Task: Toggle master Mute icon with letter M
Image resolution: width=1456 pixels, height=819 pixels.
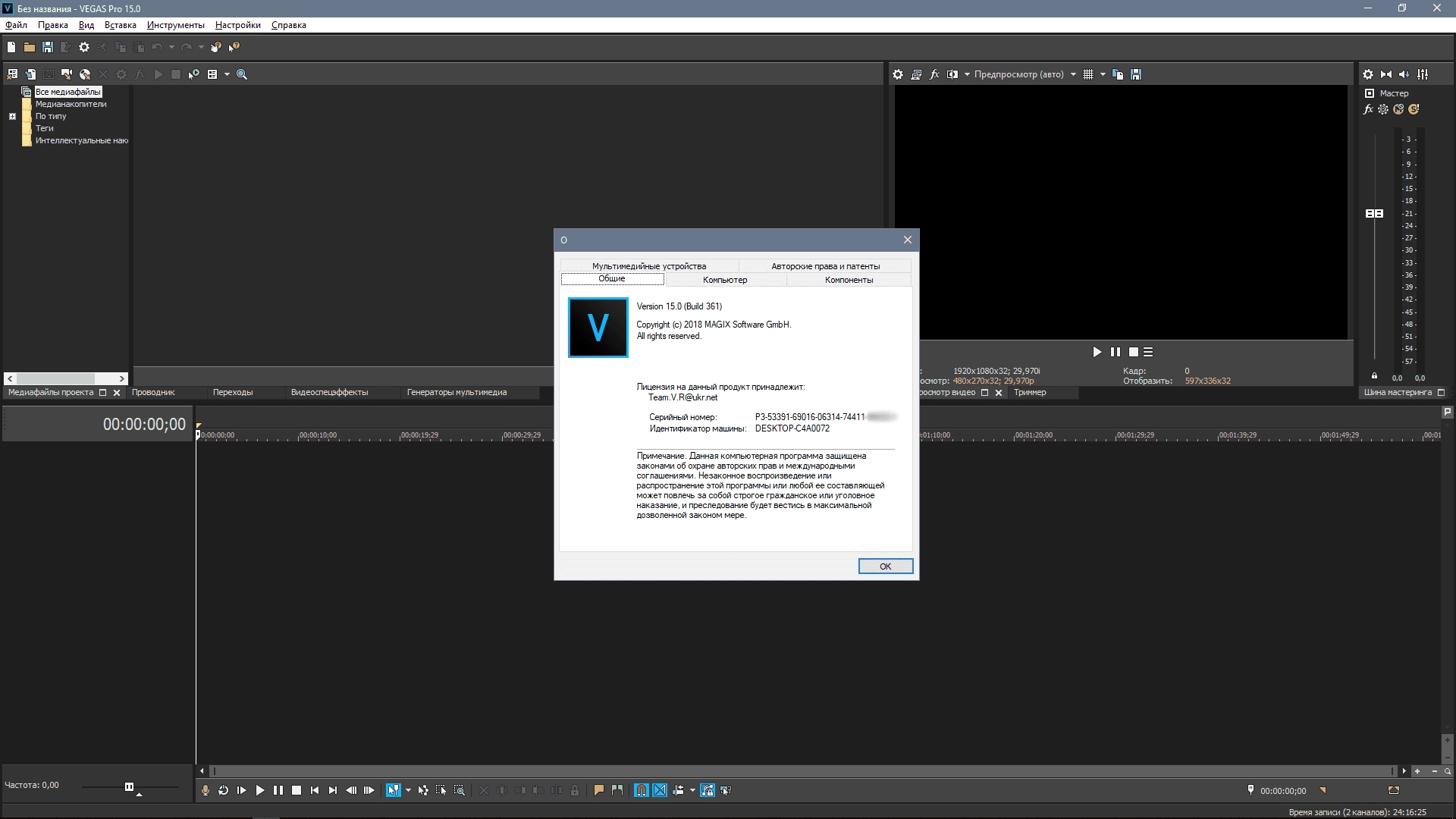Action: click(x=1398, y=109)
